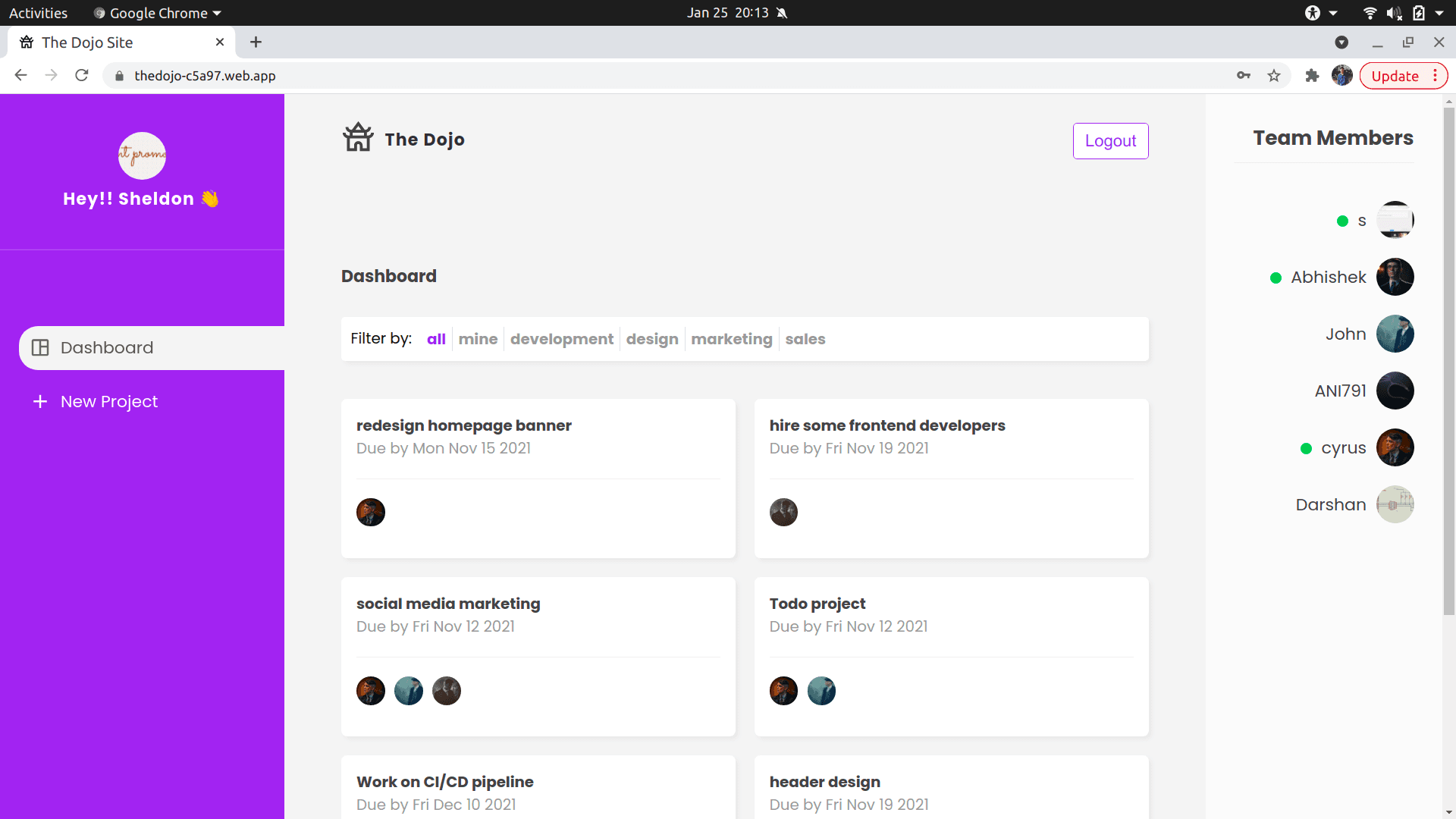This screenshot has height=819, width=1456.
Task: Click The Dojo house/home icon
Action: 358,138
